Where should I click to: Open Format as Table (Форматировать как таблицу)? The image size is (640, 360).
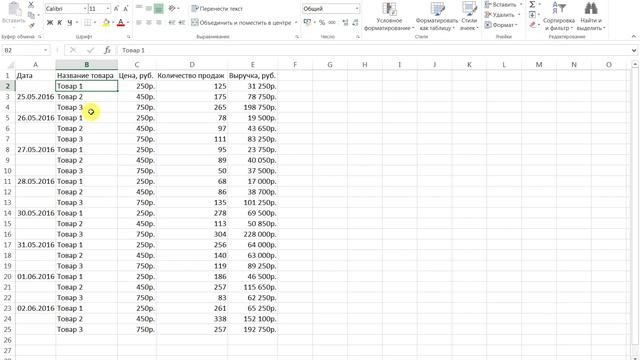(x=437, y=16)
